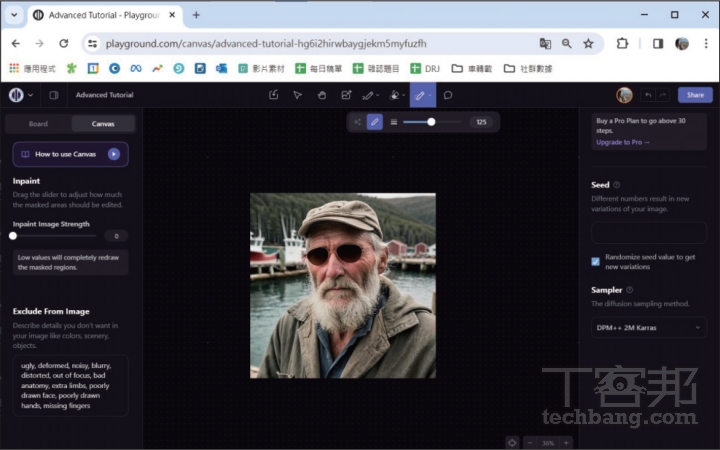The width and height of the screenshot is (720, 450).
Task: Click the undo arrow button
Action: pyautogui.click(x=648, y=95)
